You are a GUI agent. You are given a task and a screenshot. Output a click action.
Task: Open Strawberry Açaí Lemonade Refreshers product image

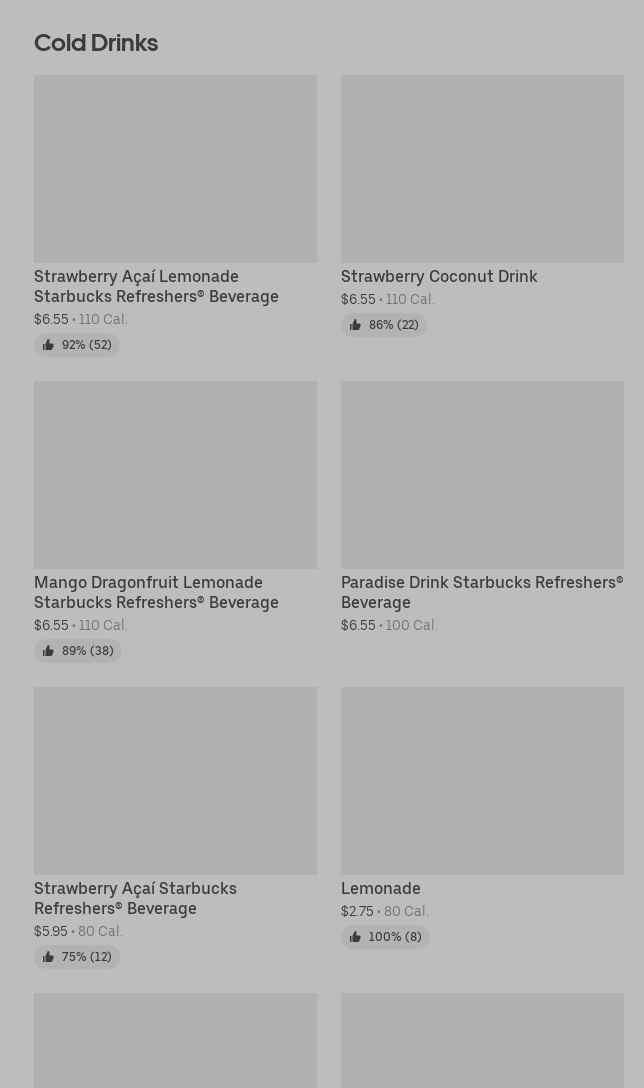(175, 168)
